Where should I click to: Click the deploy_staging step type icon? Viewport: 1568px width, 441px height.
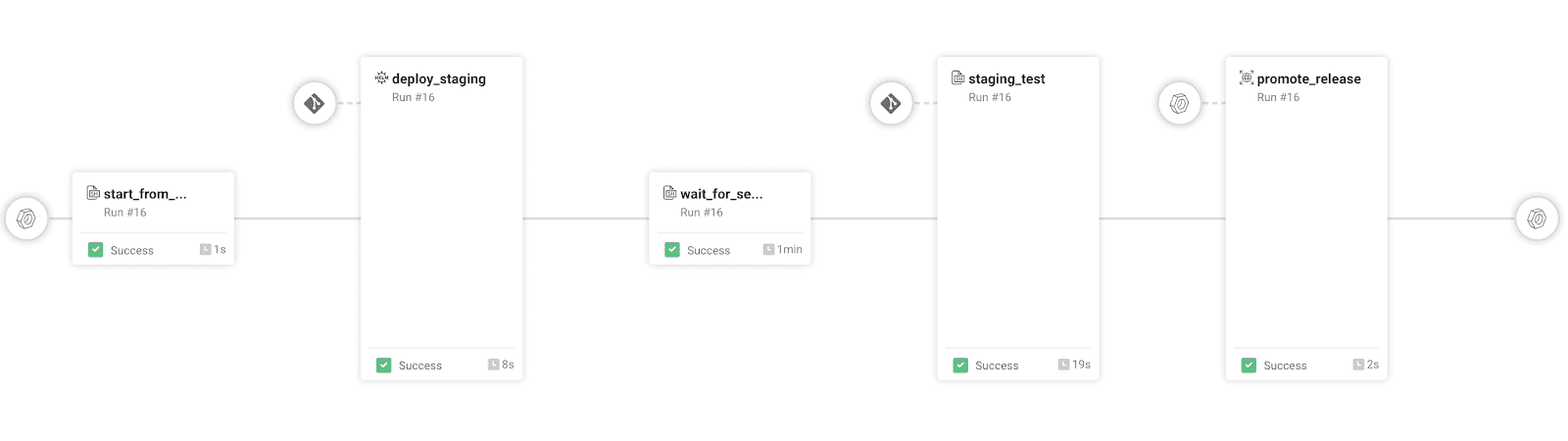coord(381,77)
